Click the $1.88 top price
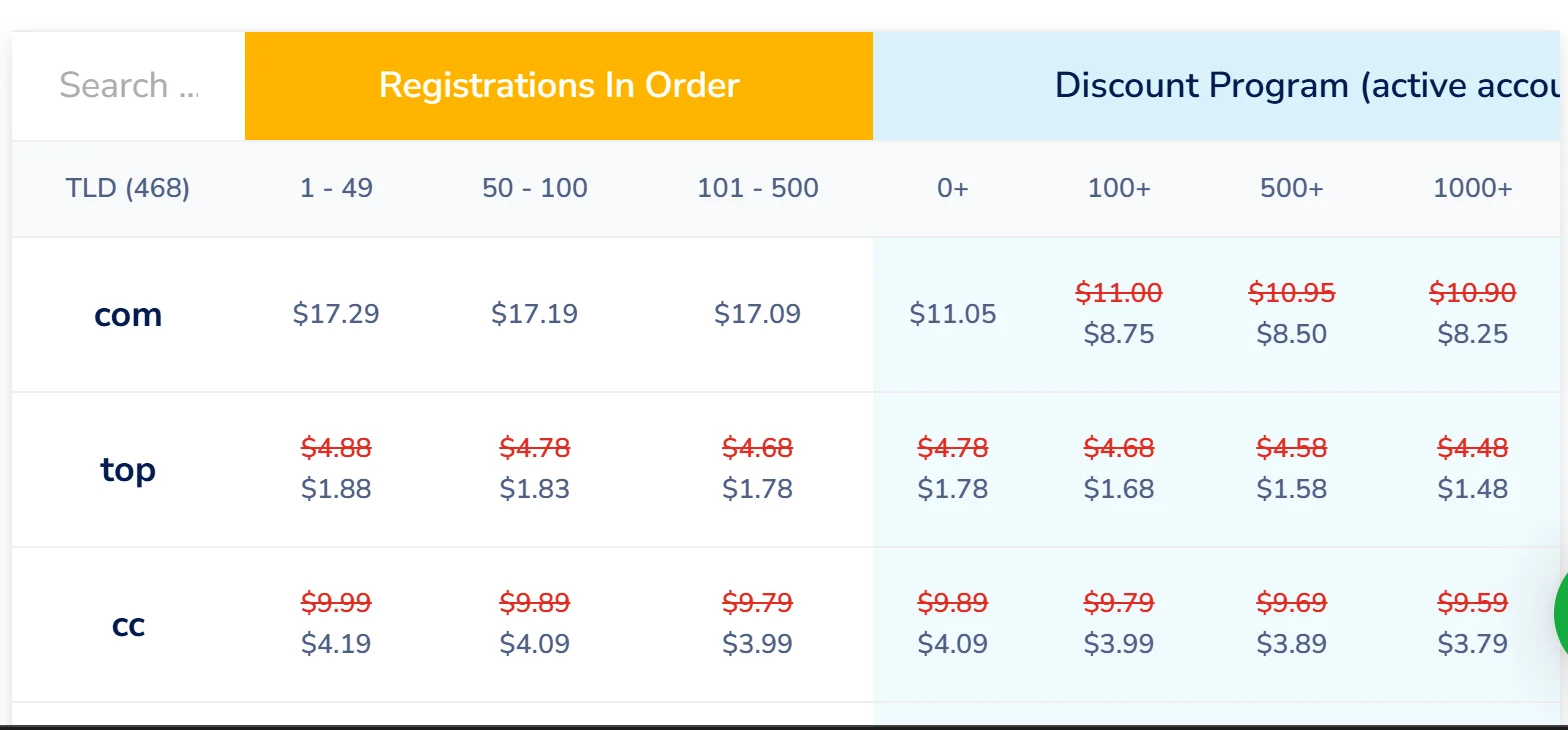 [336, 489]
